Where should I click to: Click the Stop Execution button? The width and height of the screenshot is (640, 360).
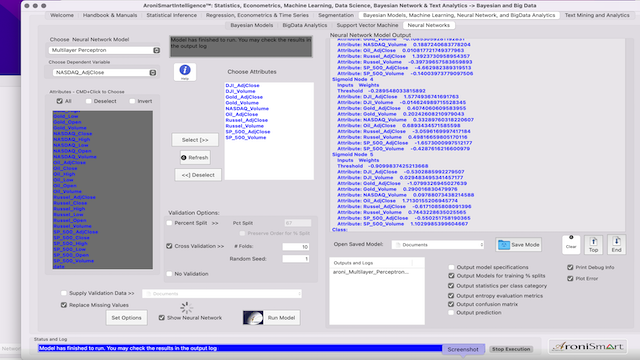pyautogui.click(x=511, y=349)
